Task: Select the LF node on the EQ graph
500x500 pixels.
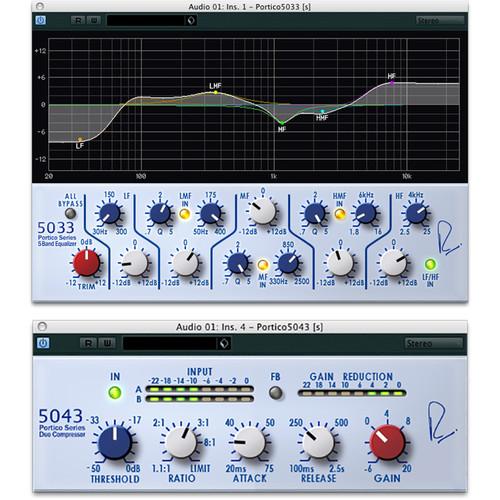Action: (80, 139)
